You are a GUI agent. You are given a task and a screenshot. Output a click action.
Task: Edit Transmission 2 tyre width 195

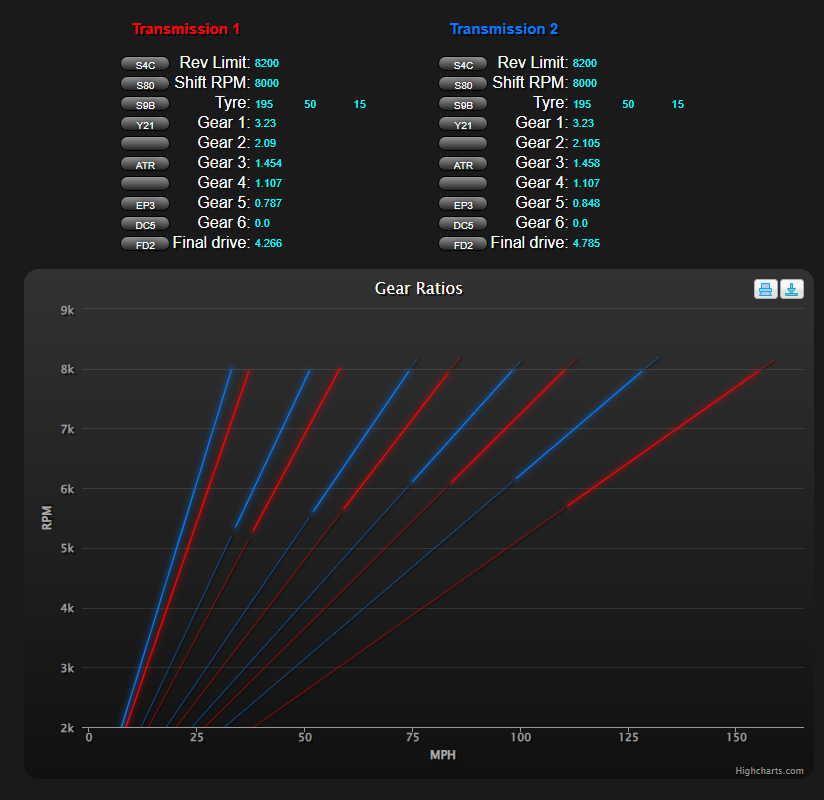582,104
